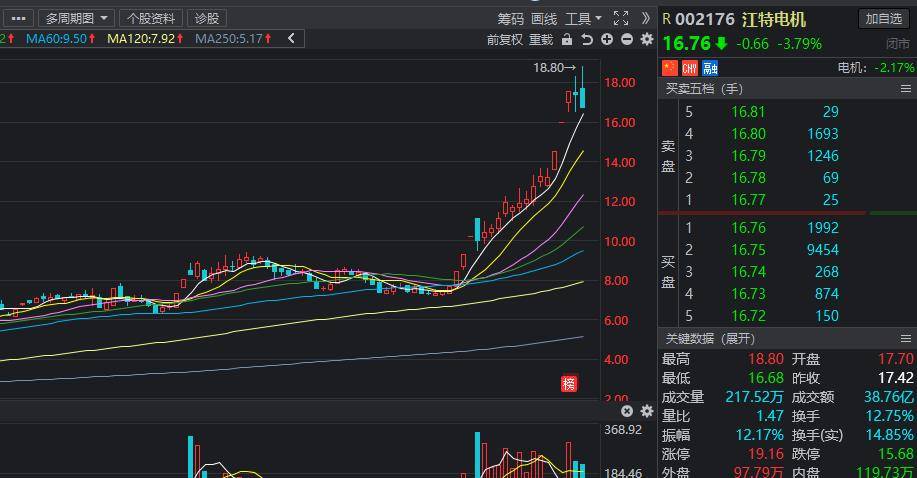Image resolution: width=917 pixels, height=478 pixels.
Task: Open the 工具 tools dropdown
Action: 583,18
